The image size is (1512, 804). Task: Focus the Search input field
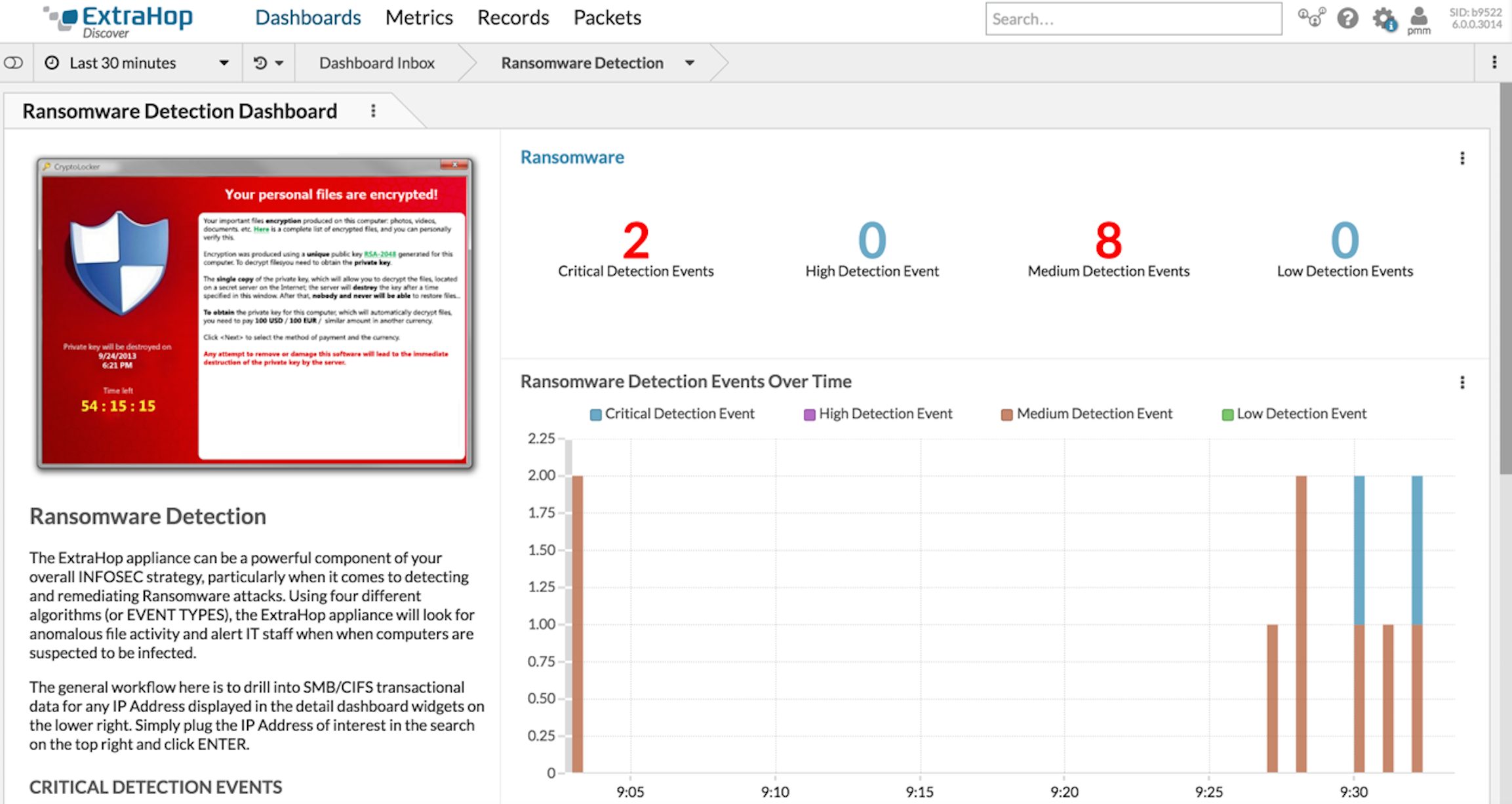point(1134,19)
